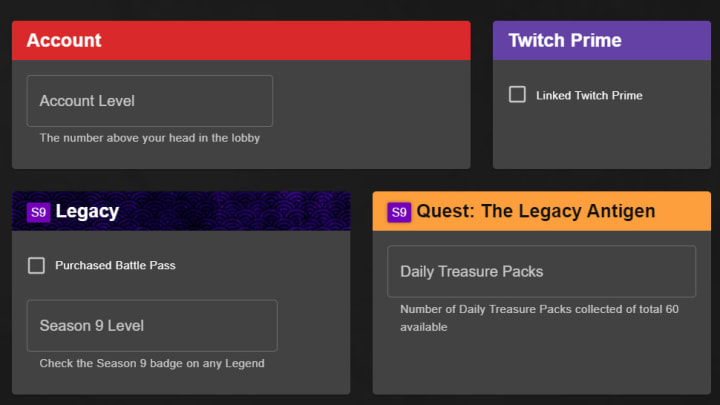720x405 pixels.
Task: Enable the Purchased Battle Pass checkbox
Action: click(x=36, y=265)
